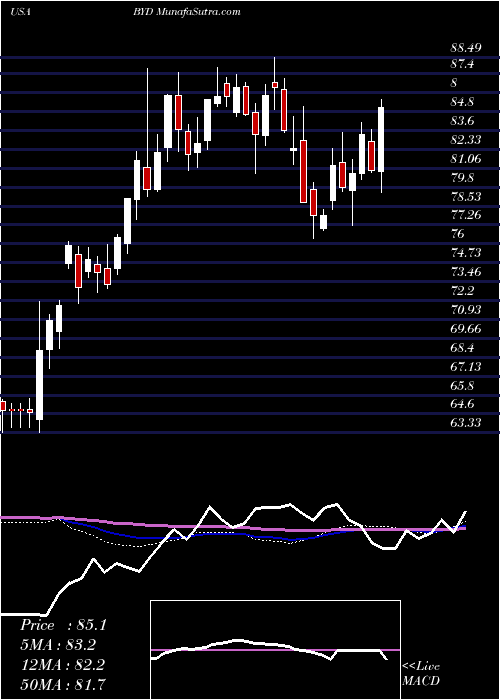The width and height of the screenshot is (500, 700).
Task: Click the 83.6 price level label
Action: point(462,121)
